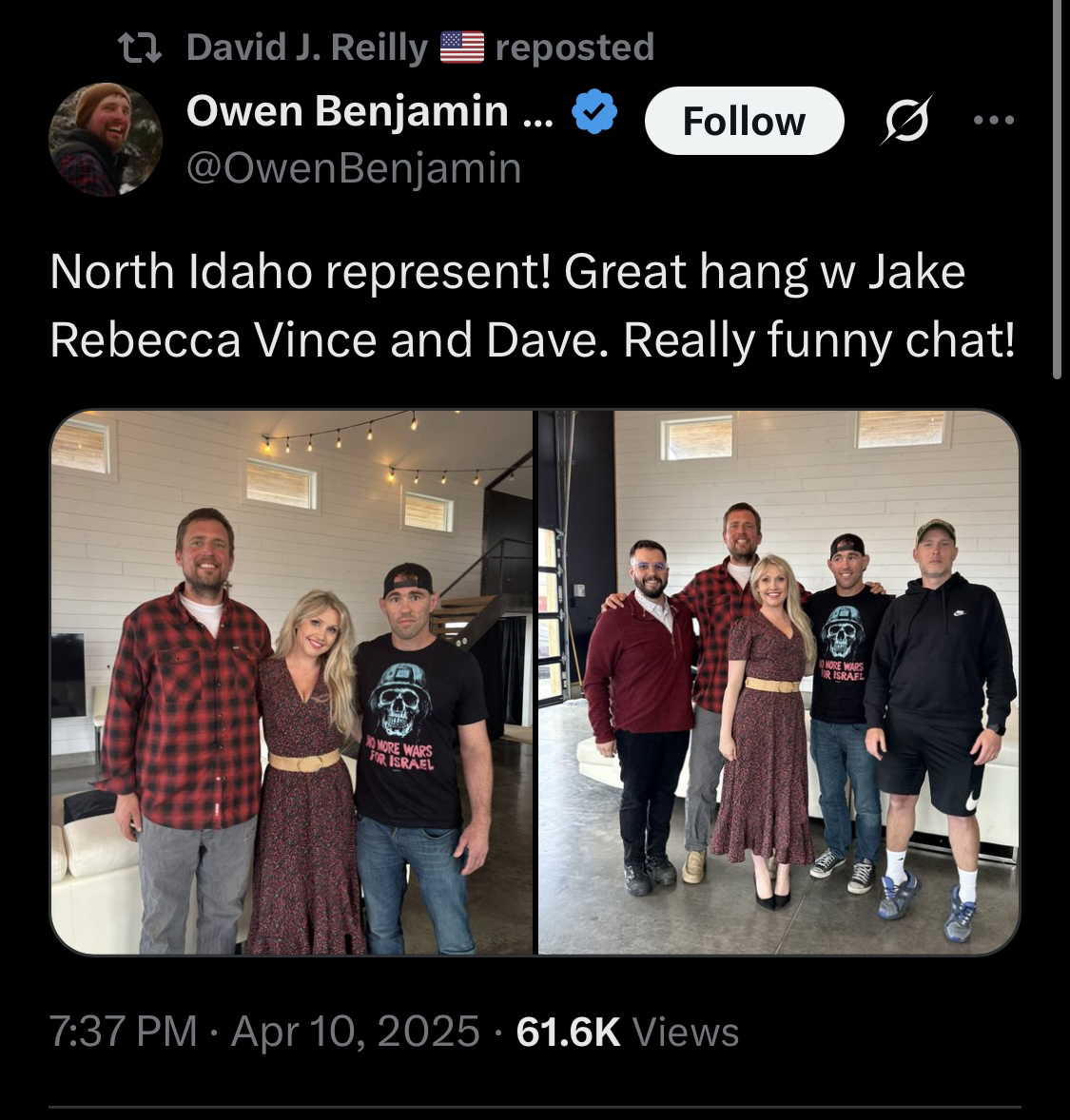Click the vertical scrollbar on right edge
Viewport: 1070px width, 1120px height.
1058,189
